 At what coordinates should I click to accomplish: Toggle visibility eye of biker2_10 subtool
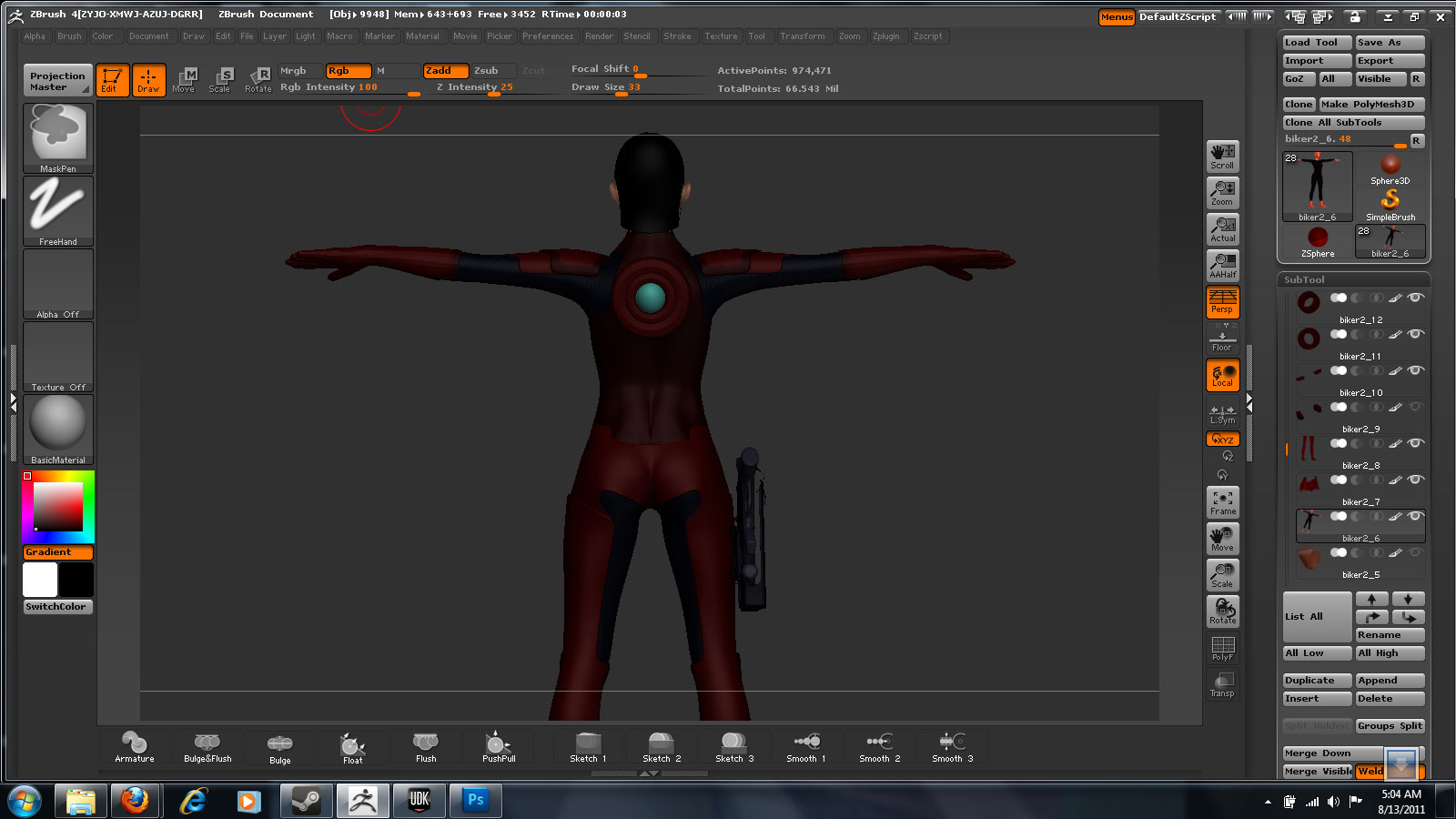click(x=1415, y=370)
